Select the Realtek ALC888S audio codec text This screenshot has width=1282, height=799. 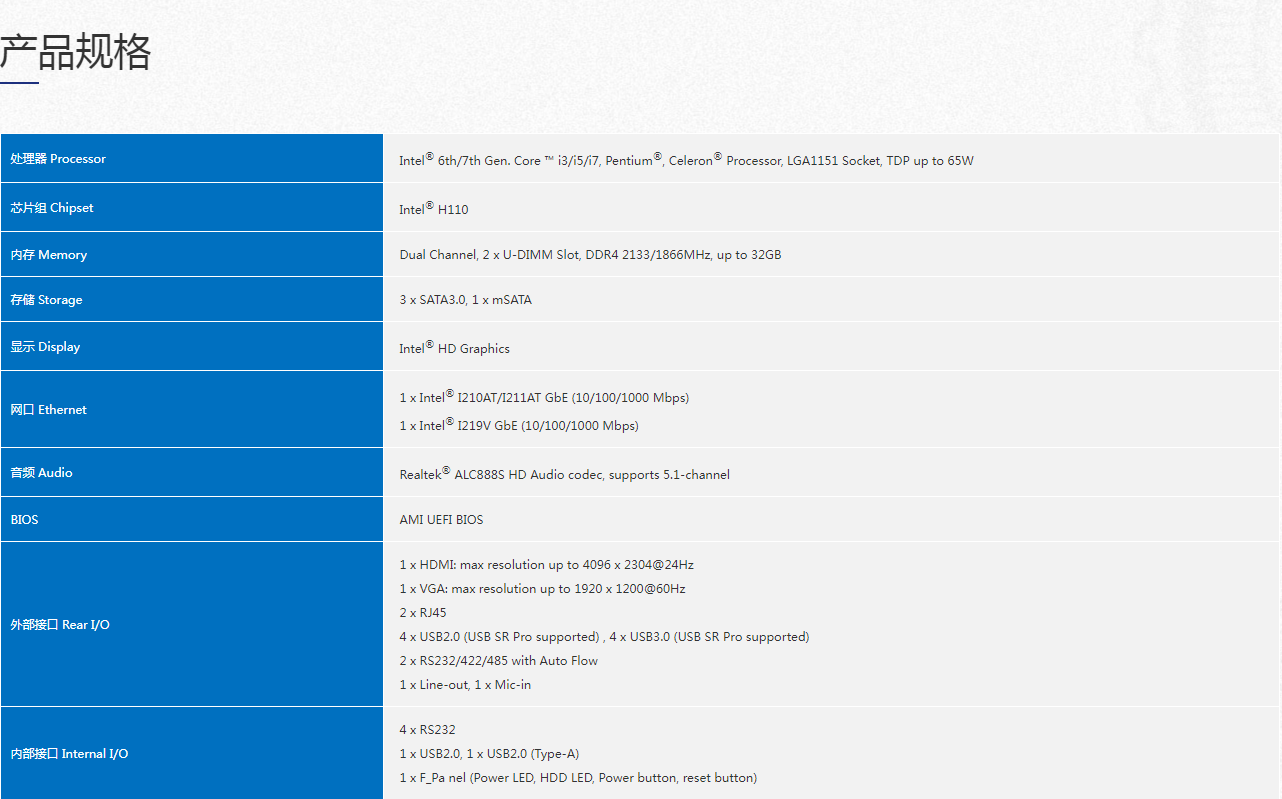[x=564, y=474]
